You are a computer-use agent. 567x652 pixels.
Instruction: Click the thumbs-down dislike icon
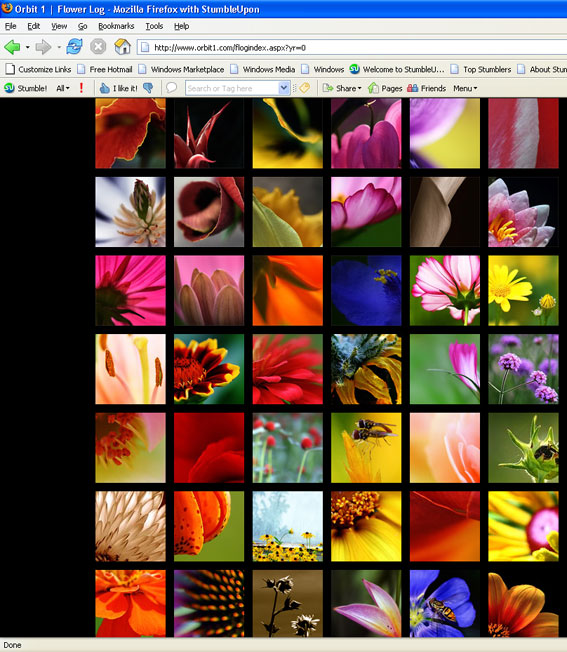coord(148,88)
